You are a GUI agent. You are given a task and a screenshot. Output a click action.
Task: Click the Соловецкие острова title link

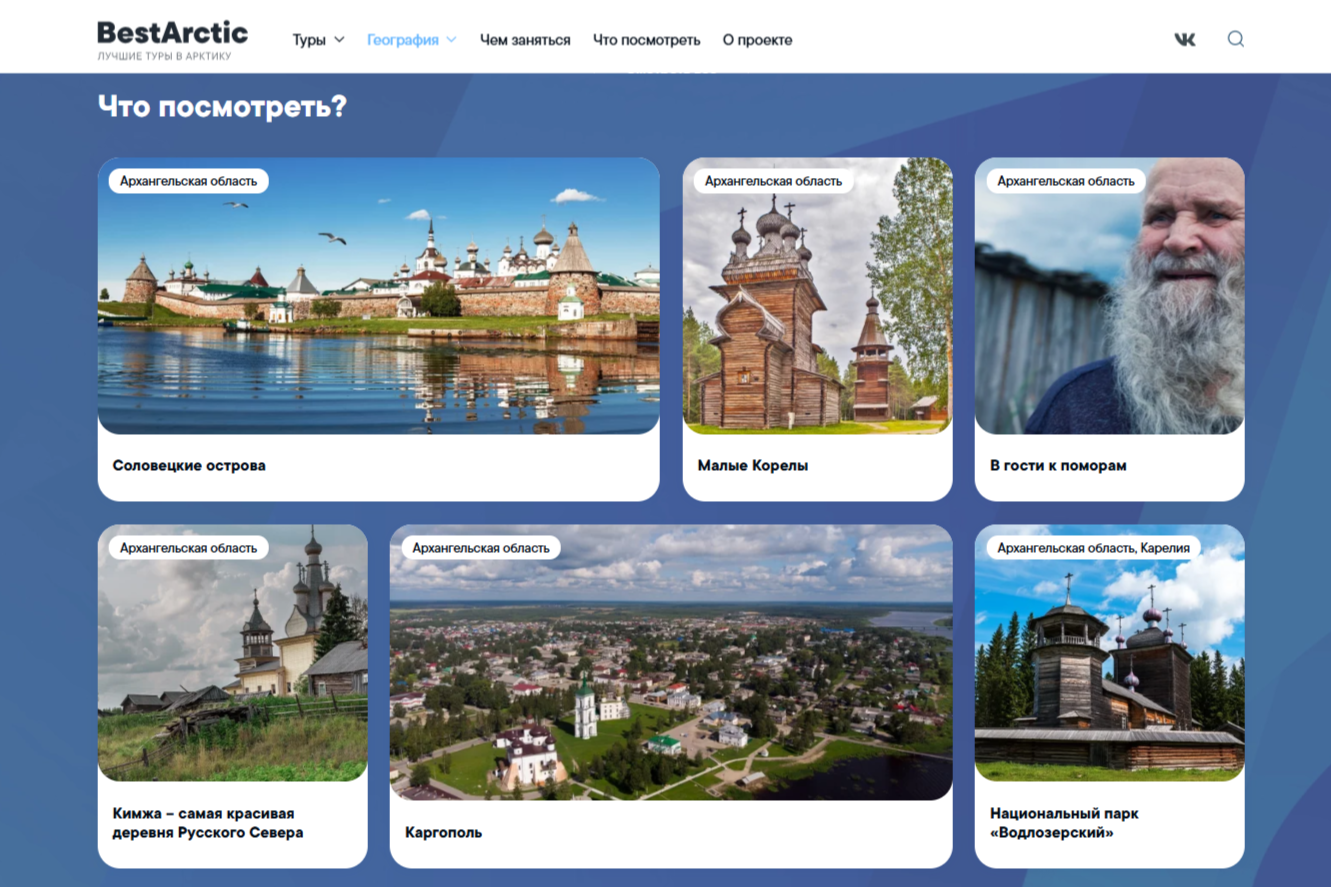point(189,465)
